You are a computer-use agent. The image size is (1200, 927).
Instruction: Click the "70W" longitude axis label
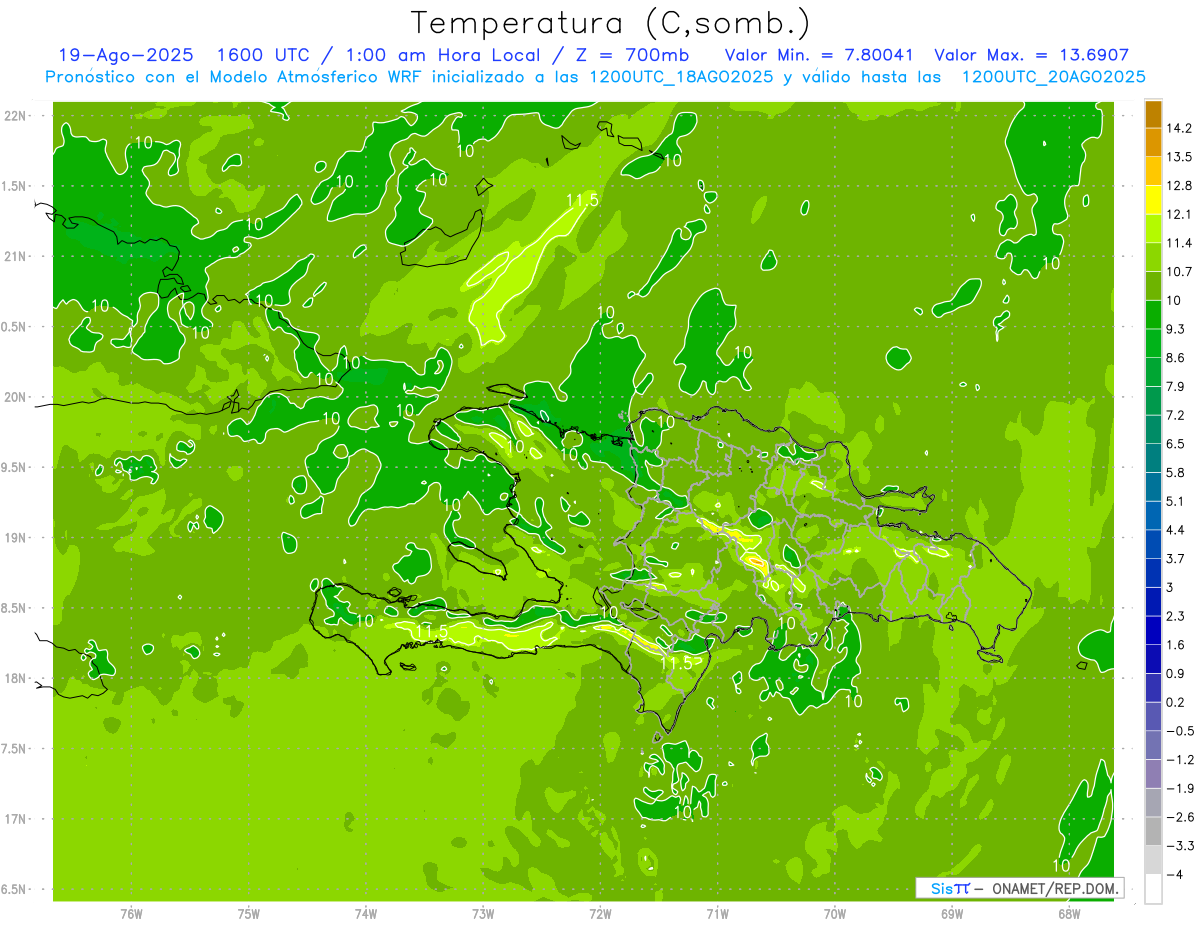pyautogui.click(x=835, y=914)
